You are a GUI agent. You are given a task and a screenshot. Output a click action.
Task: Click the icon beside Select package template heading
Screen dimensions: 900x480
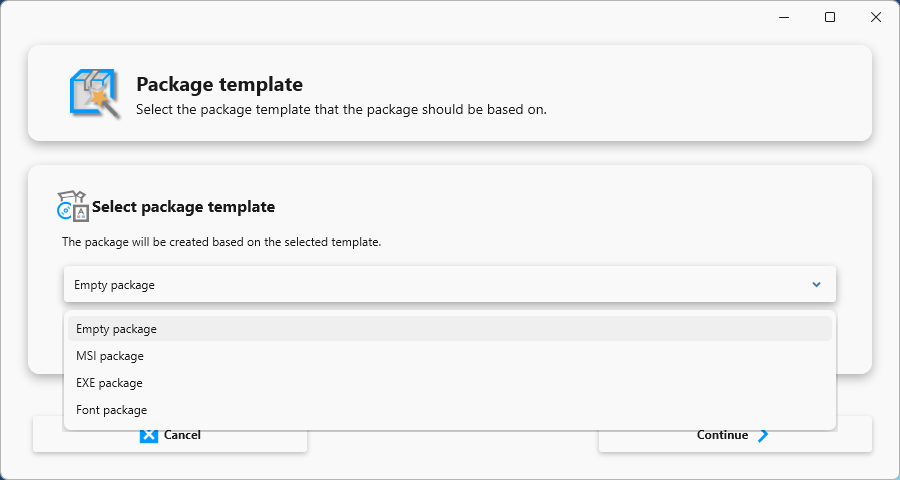pos(73,206)
